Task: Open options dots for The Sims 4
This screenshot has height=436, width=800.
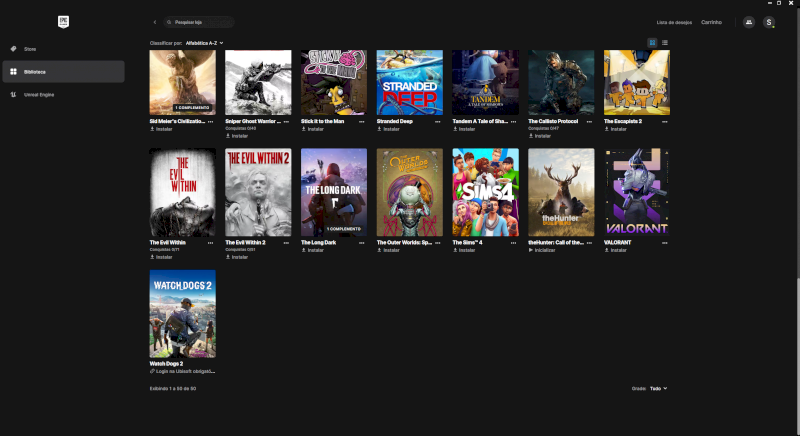Action: click(513, 242)
